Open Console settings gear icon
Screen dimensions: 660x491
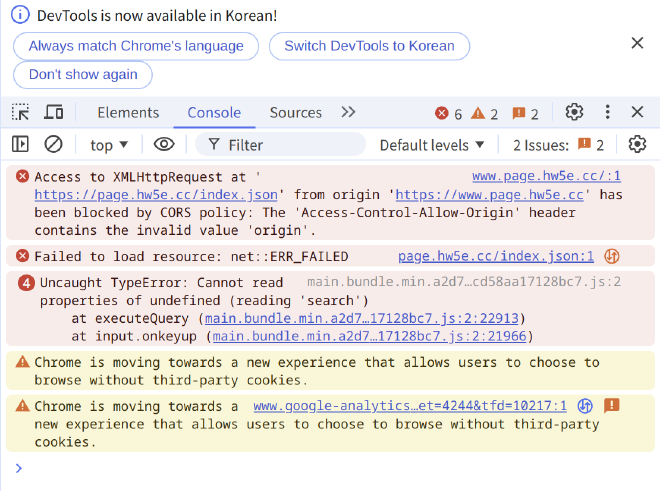637,145
